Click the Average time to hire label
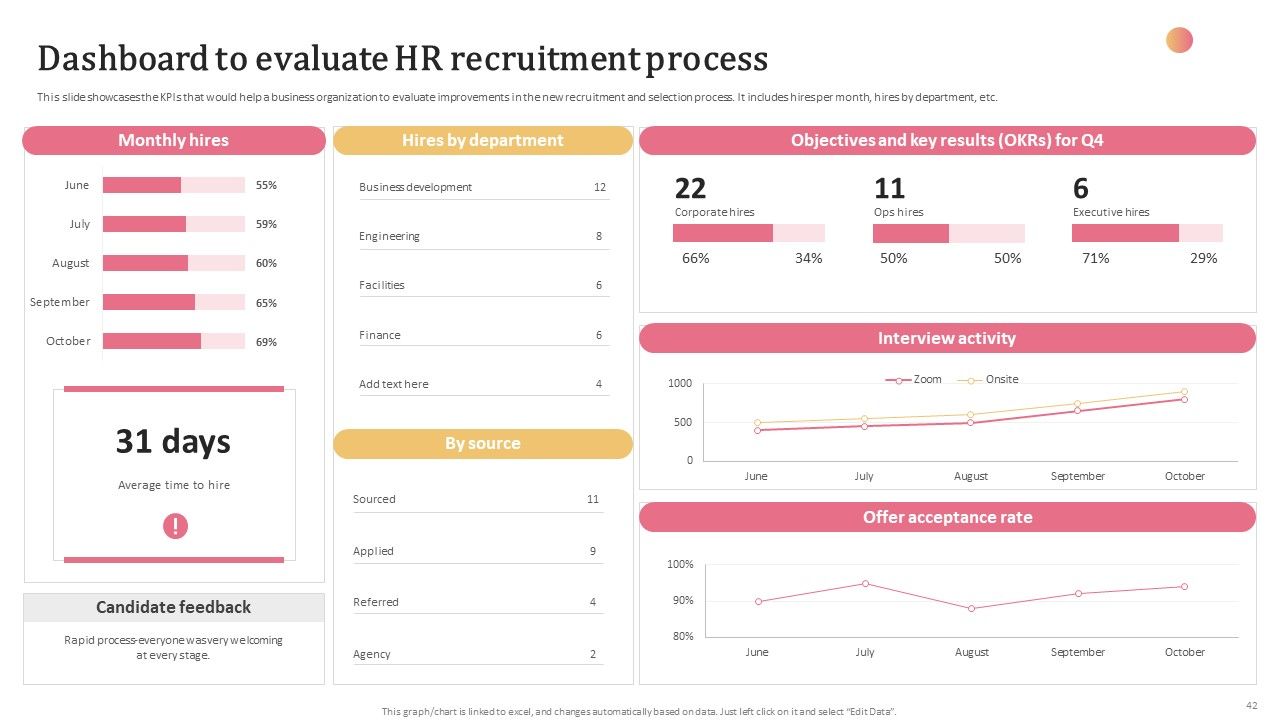The height and width of the screenshot is (720, 1280). point(174,485)
